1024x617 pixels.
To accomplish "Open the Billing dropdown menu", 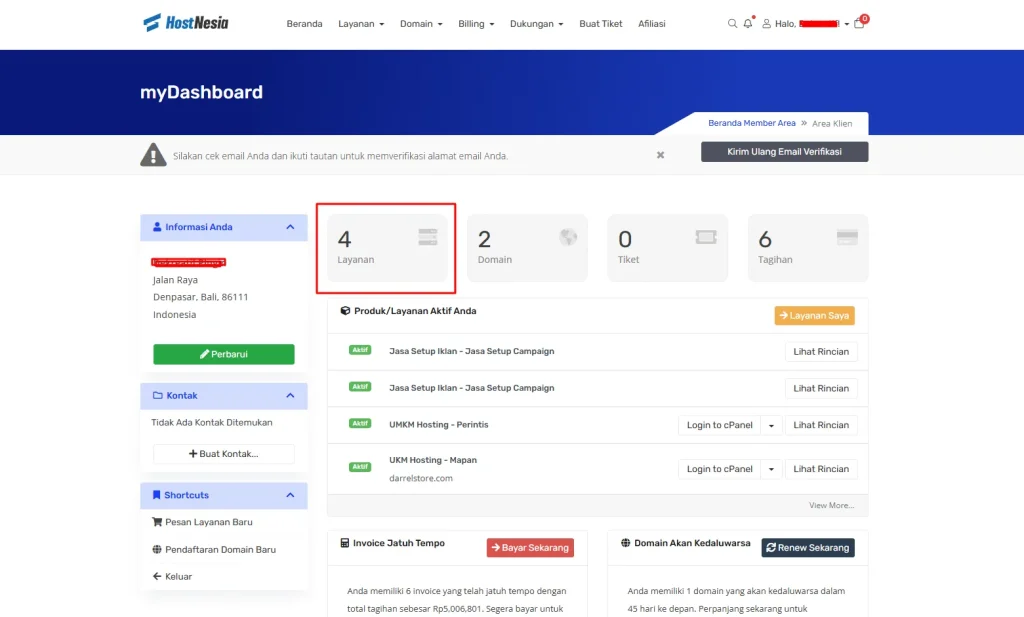I will tap(476, 24).
